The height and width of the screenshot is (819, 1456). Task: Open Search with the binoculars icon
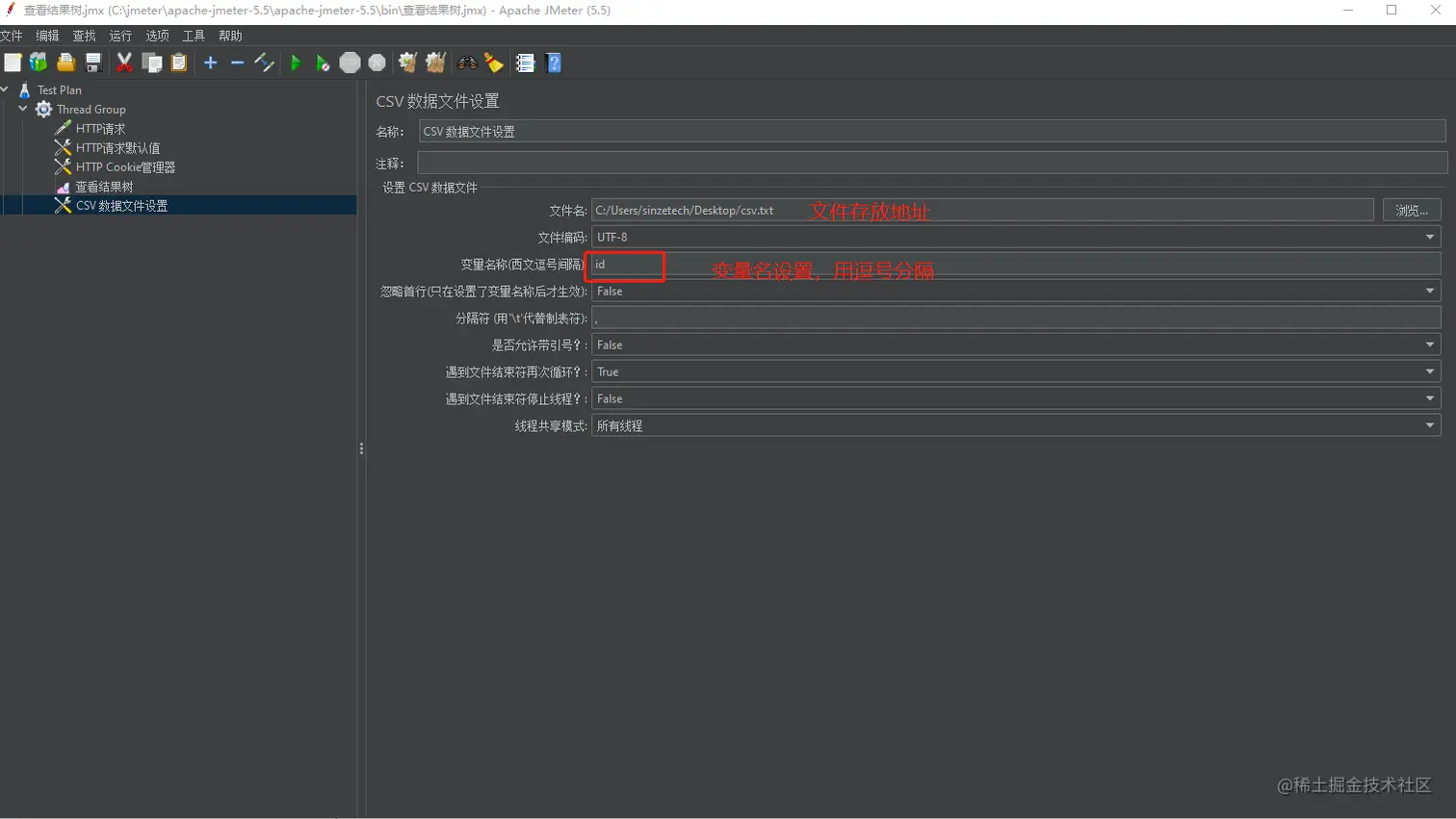tap(467, 63)
